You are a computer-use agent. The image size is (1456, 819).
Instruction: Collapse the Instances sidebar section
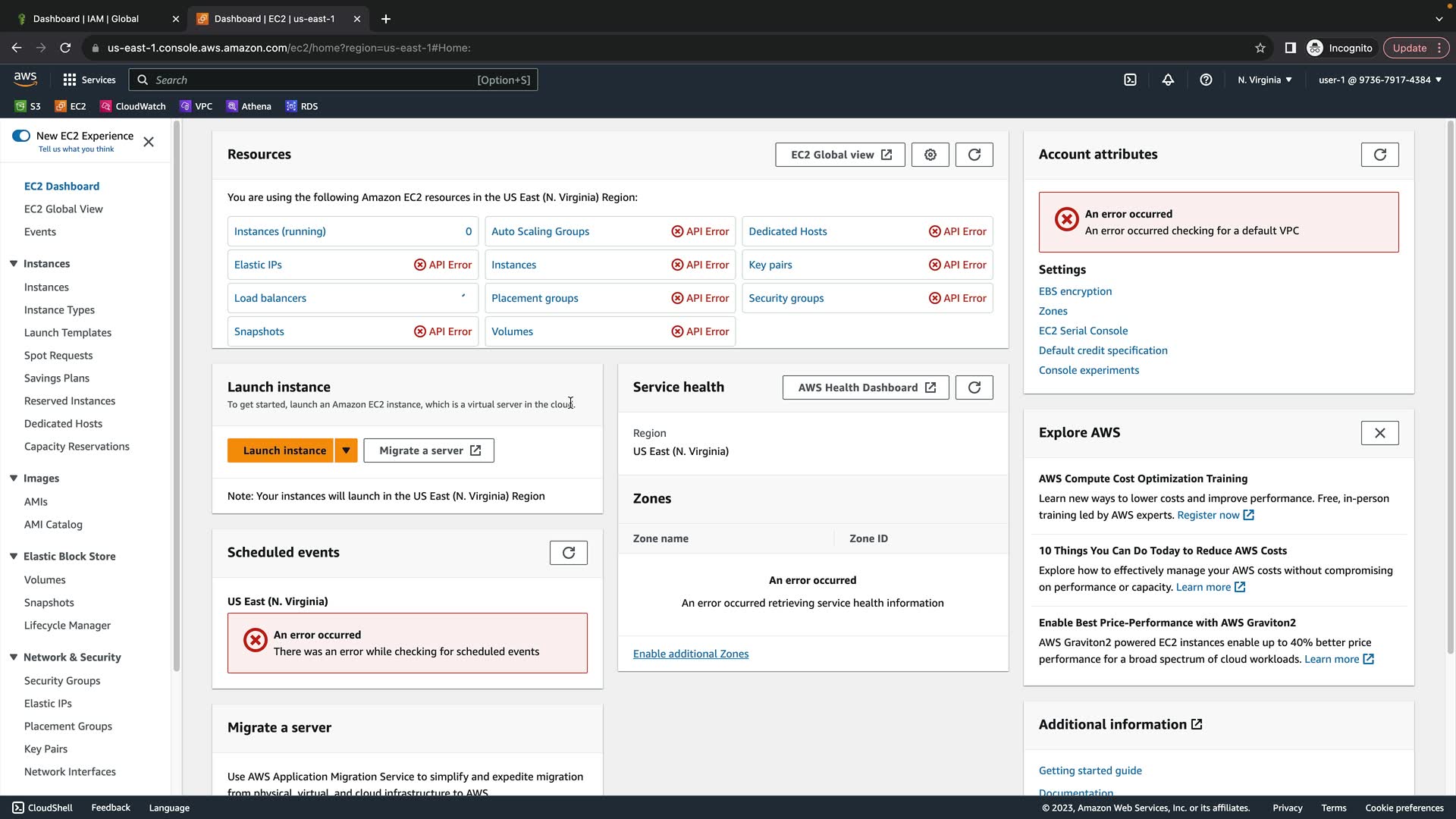point(14,264)
